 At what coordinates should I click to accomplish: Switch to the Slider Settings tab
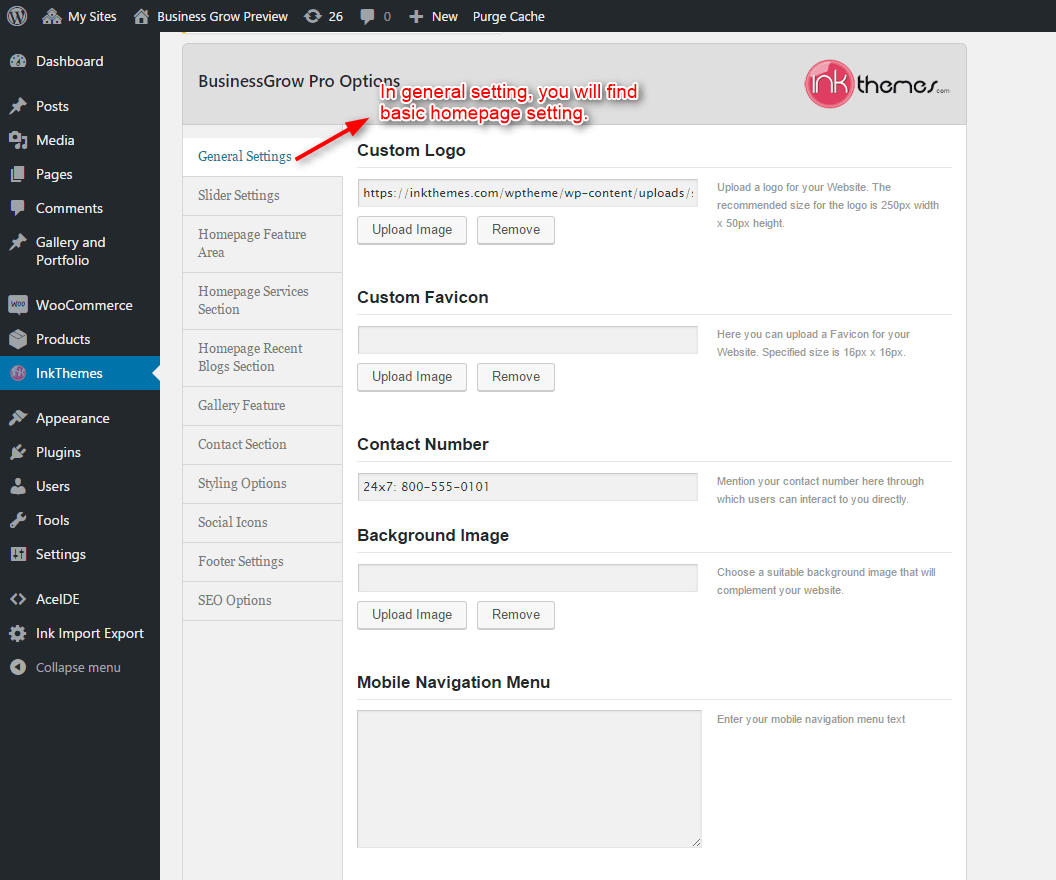[239, 195]
